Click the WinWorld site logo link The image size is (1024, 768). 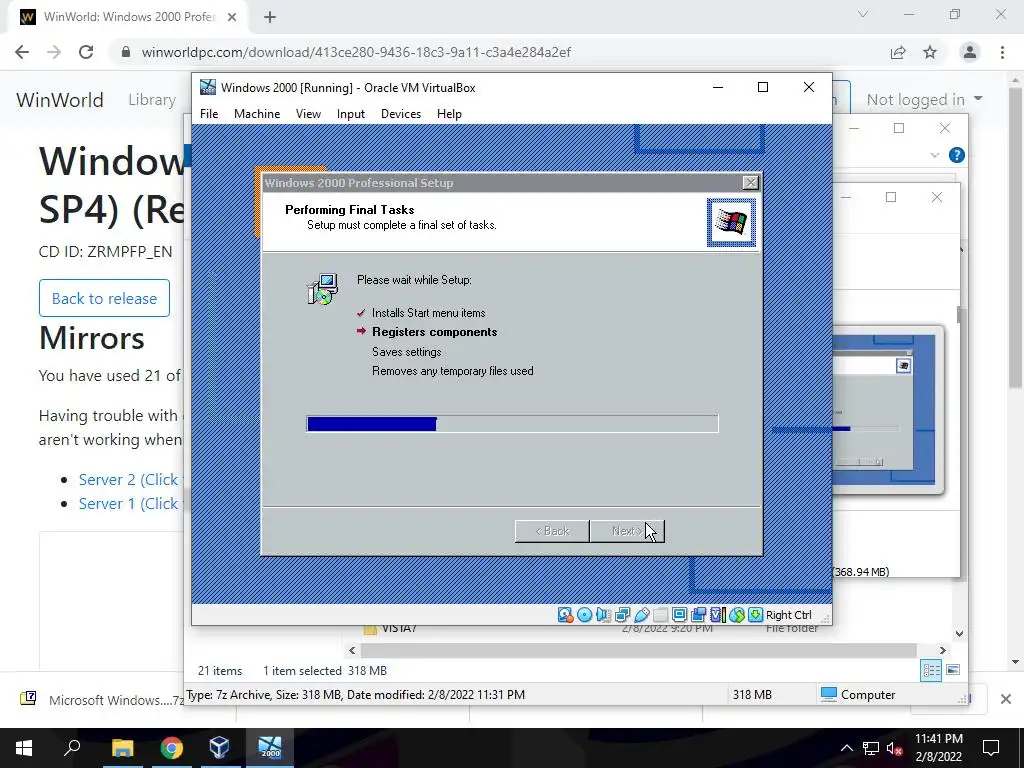(x=60, y=99)
